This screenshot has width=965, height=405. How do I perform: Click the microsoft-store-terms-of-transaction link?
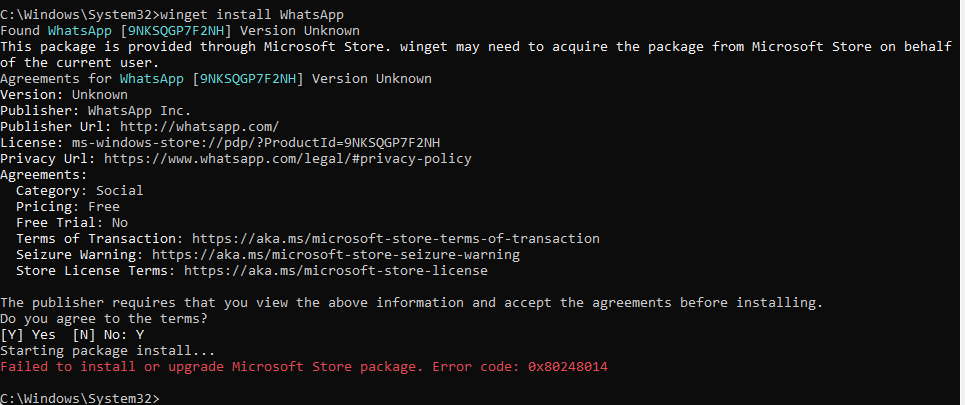(392, 239)
